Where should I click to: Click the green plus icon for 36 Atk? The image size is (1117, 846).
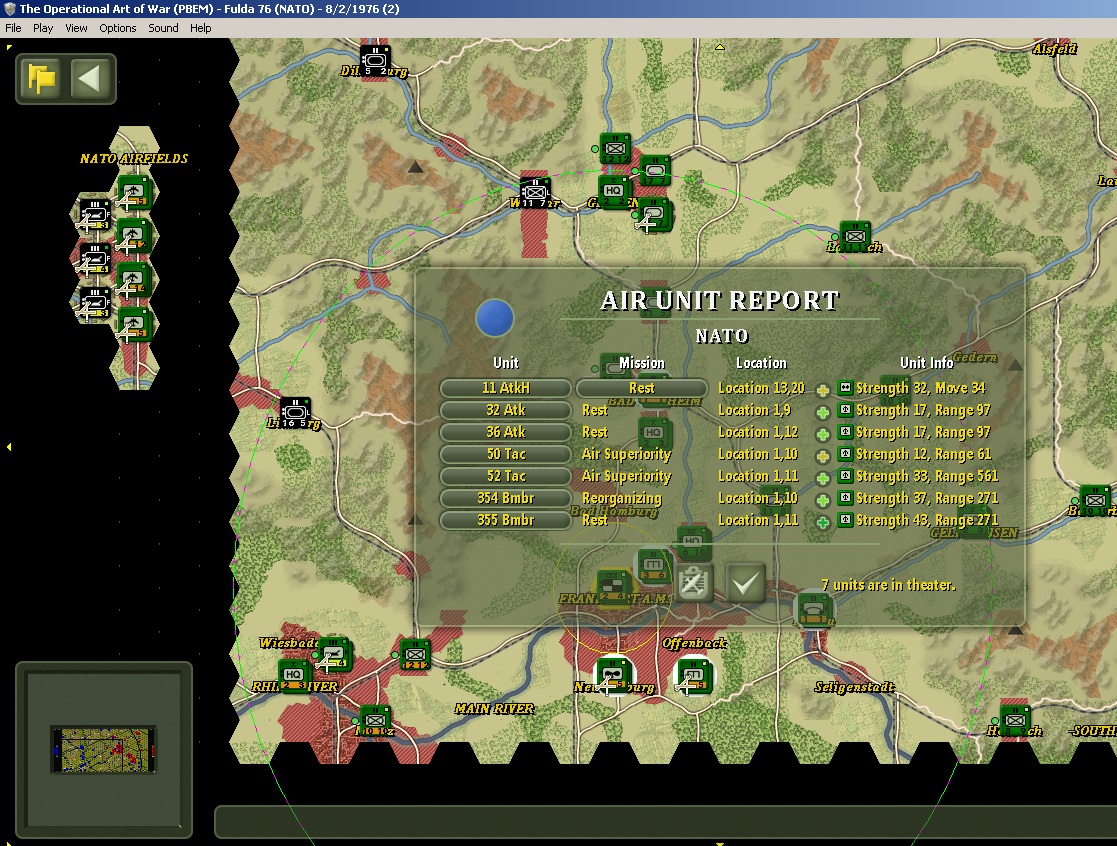coord(822,434)
